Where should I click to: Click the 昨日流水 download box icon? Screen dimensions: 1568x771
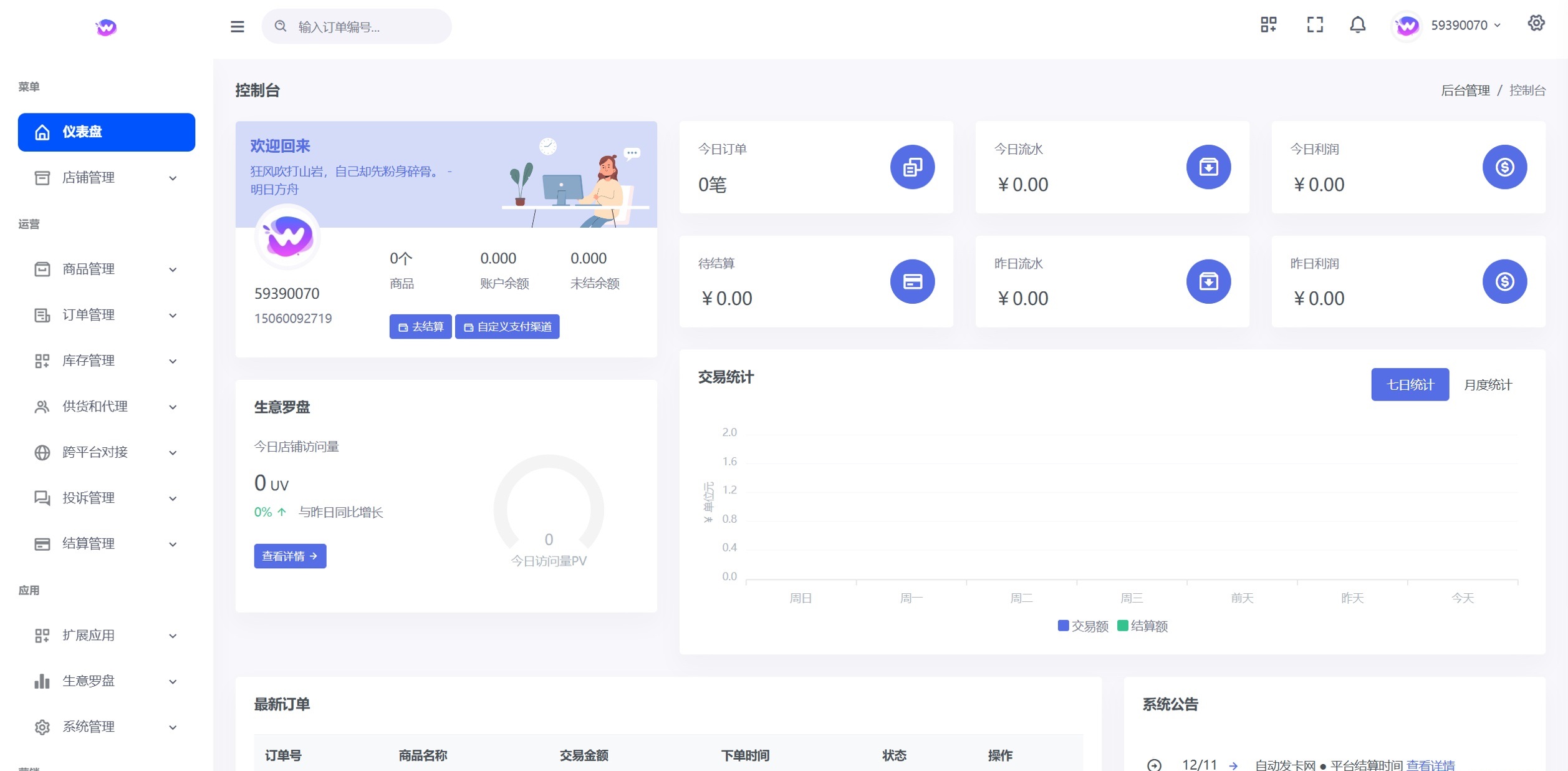1208,281
